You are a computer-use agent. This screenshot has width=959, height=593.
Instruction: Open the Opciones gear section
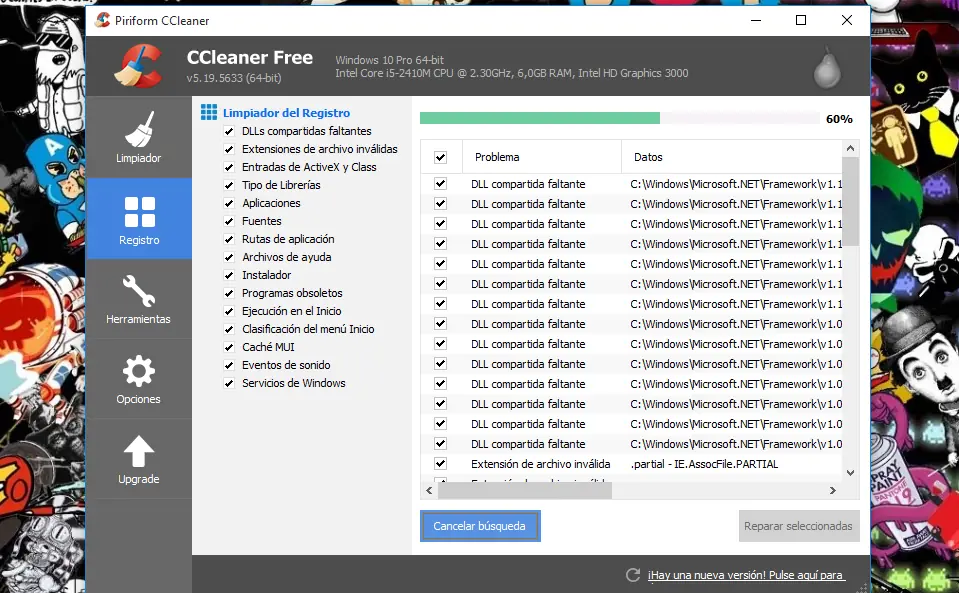(x=139, y=379)
